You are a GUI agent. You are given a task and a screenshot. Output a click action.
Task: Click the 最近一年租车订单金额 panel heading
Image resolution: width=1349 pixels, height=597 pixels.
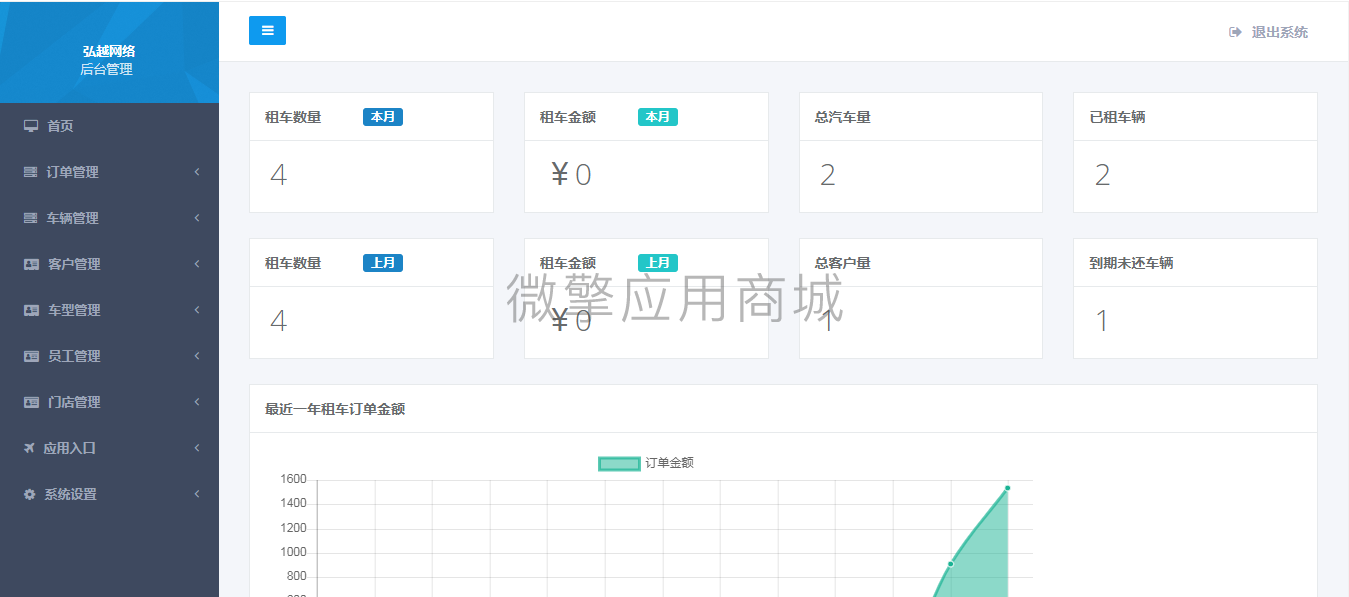click(335, 409)
